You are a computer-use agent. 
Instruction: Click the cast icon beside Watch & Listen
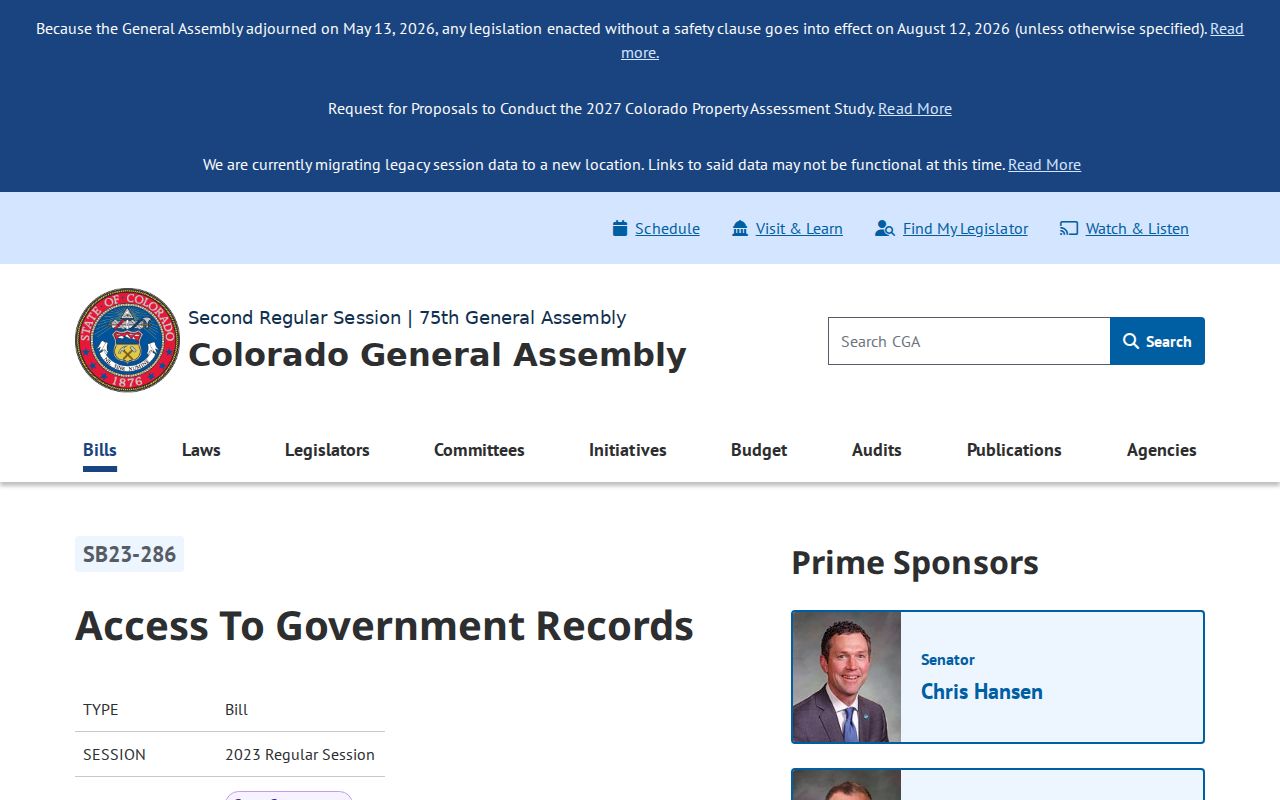(x=1069, y=228)
